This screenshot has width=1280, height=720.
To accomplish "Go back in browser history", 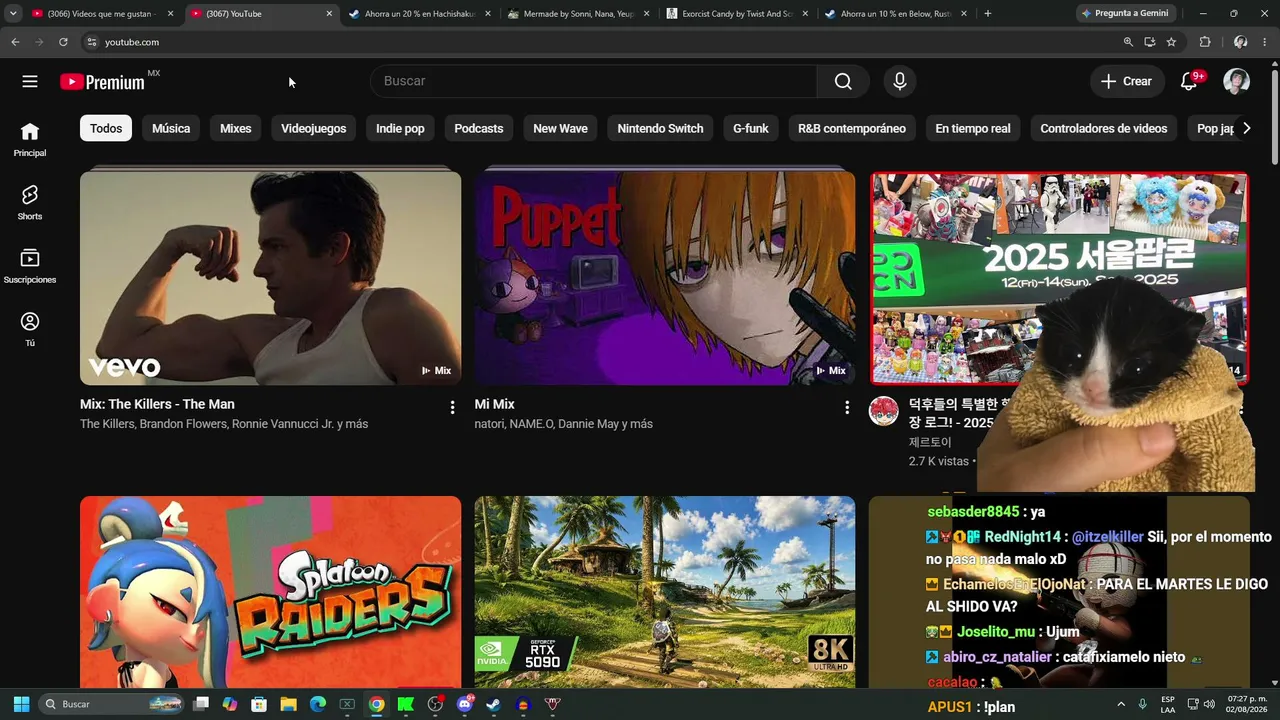I will pos(15,42).
